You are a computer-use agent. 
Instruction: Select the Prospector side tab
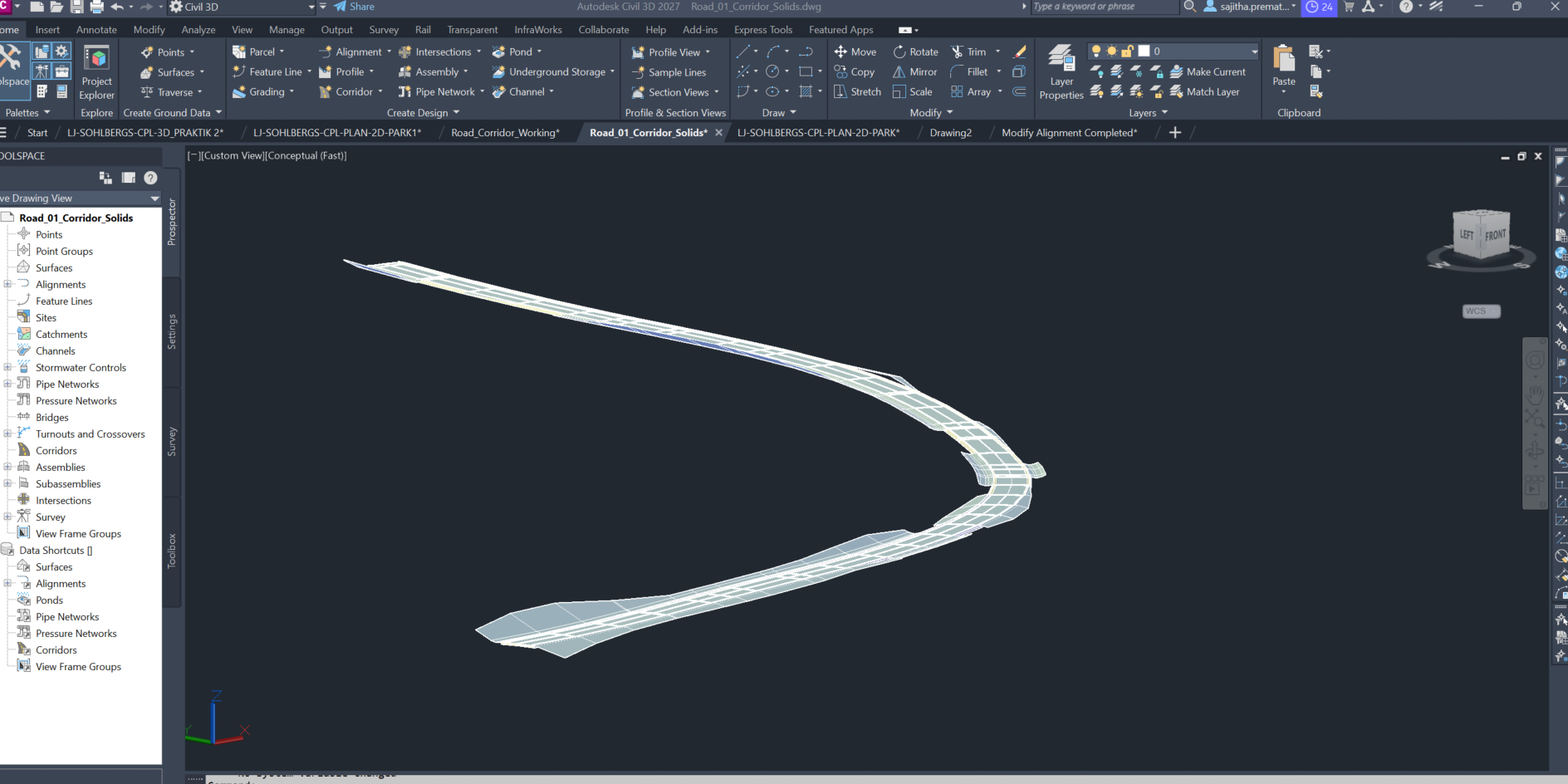(172, 221)
